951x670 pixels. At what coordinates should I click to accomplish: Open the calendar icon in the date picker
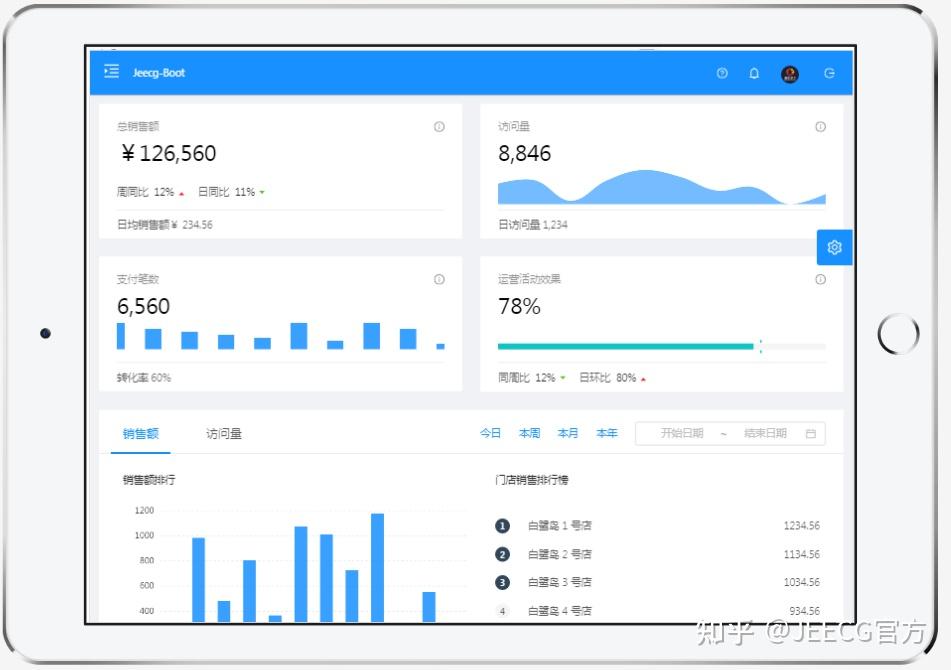tap(809, 433)
